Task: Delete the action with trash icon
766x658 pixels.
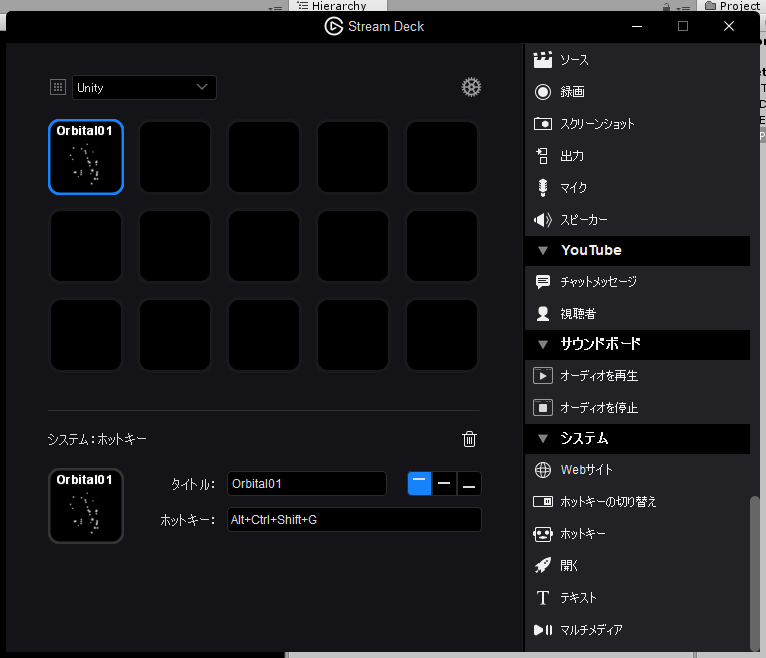Action: 469,439
